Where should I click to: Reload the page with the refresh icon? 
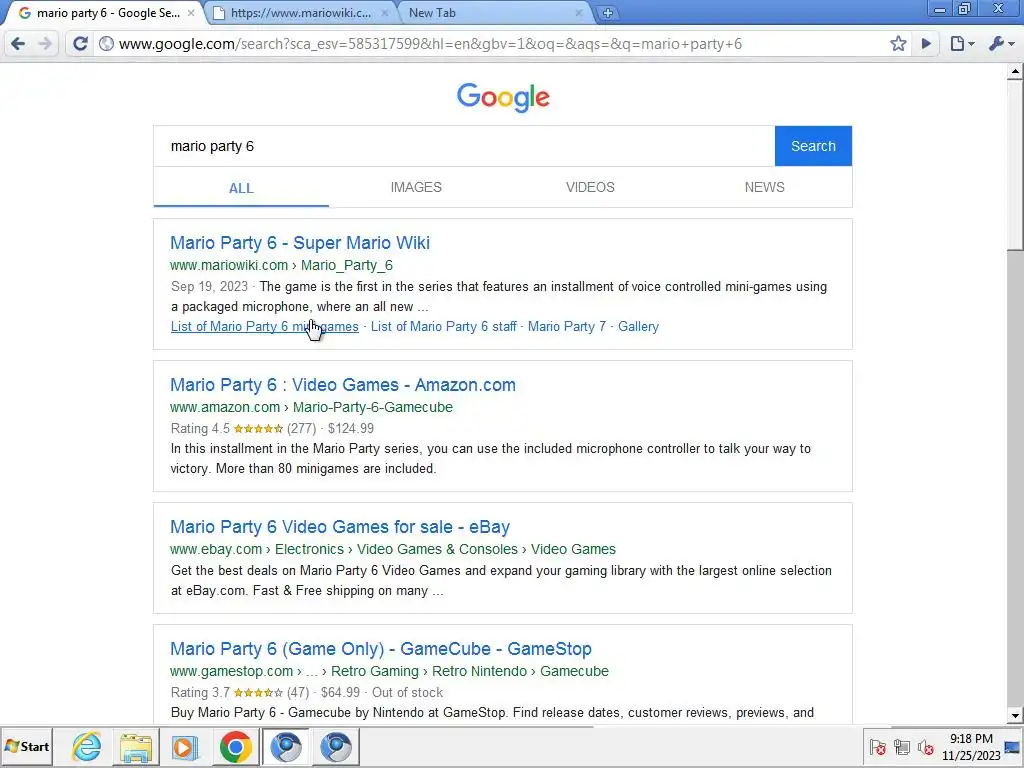click(x=80, y=44)
